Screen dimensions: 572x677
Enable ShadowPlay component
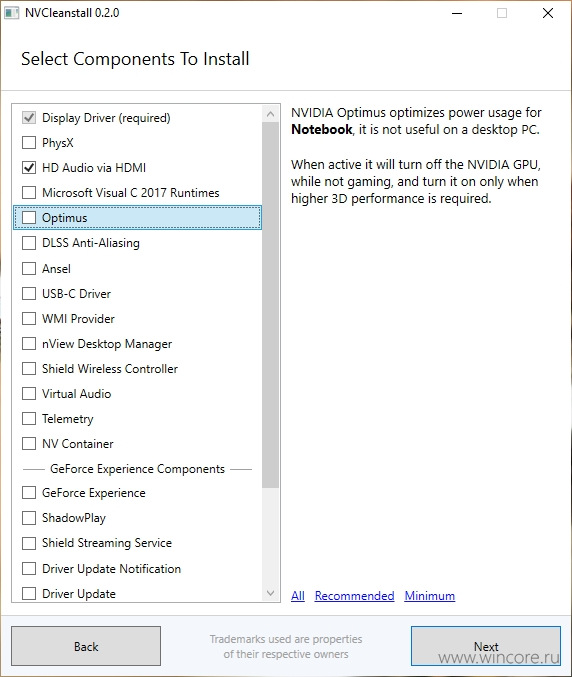point(29,518)
